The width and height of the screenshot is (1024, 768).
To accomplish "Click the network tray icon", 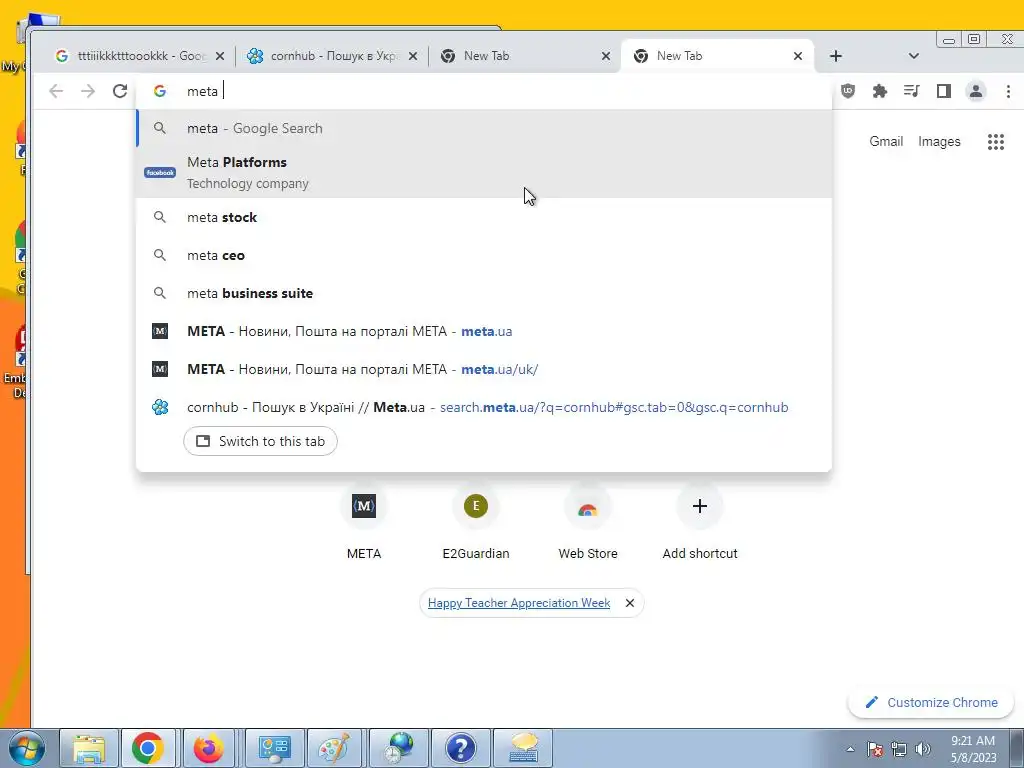I will click(x=899, y=749).
